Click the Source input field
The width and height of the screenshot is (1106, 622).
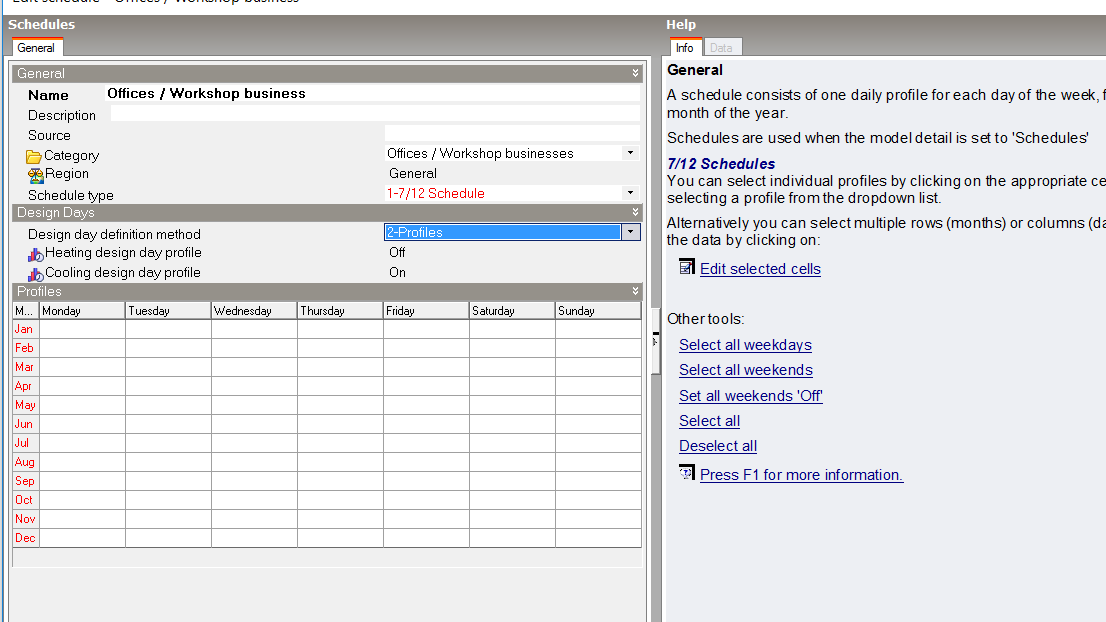coord(512,133)
